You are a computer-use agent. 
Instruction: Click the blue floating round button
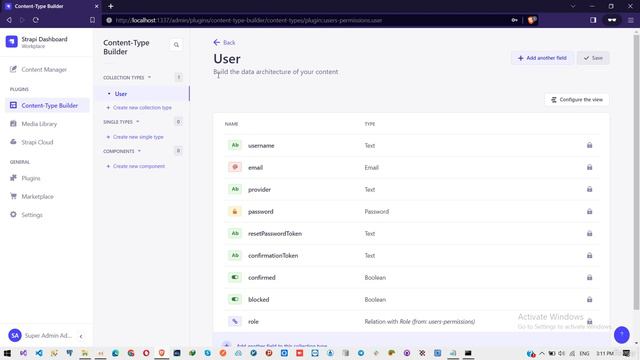coord(622,335)
